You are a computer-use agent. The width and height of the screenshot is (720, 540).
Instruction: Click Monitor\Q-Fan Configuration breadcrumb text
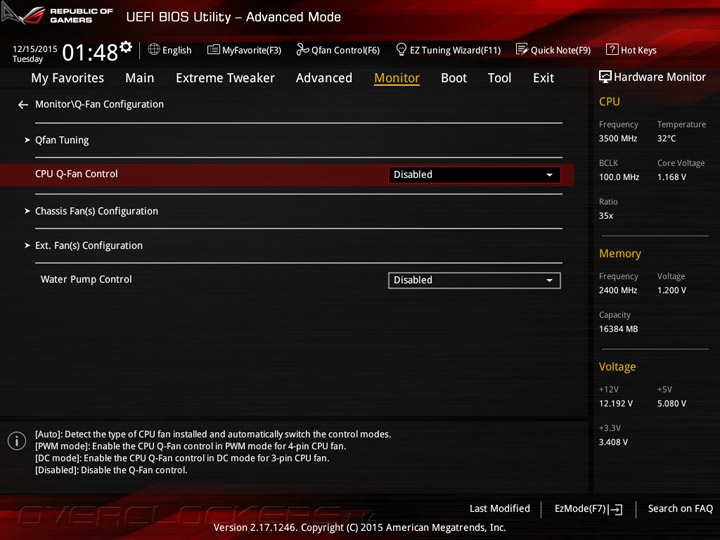tap(99, 105)
